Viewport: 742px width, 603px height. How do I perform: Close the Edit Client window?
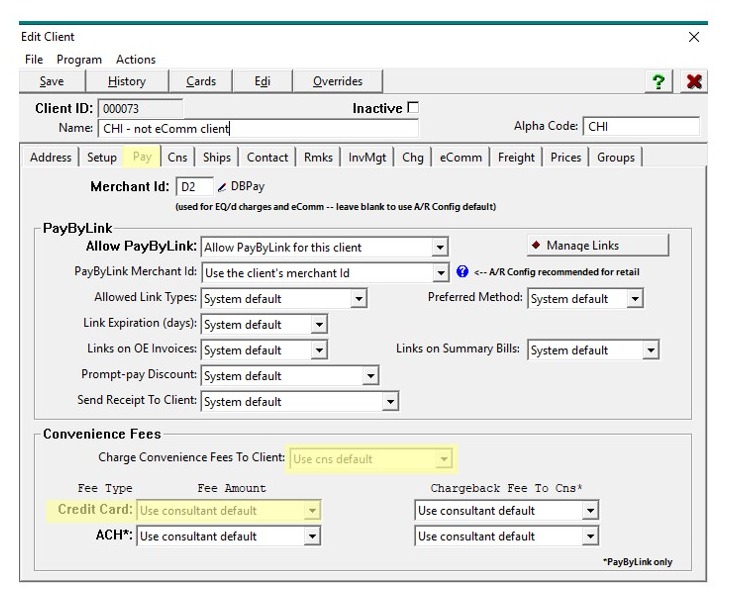coord(694,37)
